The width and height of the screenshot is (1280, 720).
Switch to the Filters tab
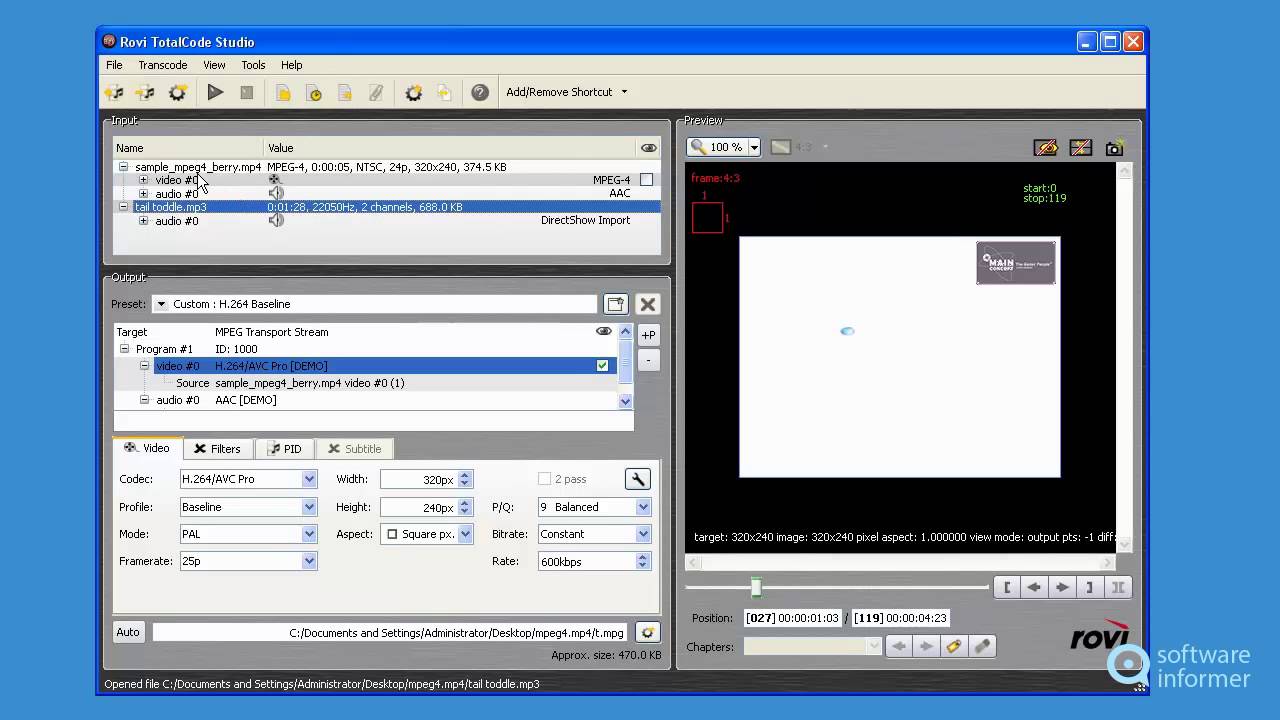pyautogui.click(x=218, y=449)
